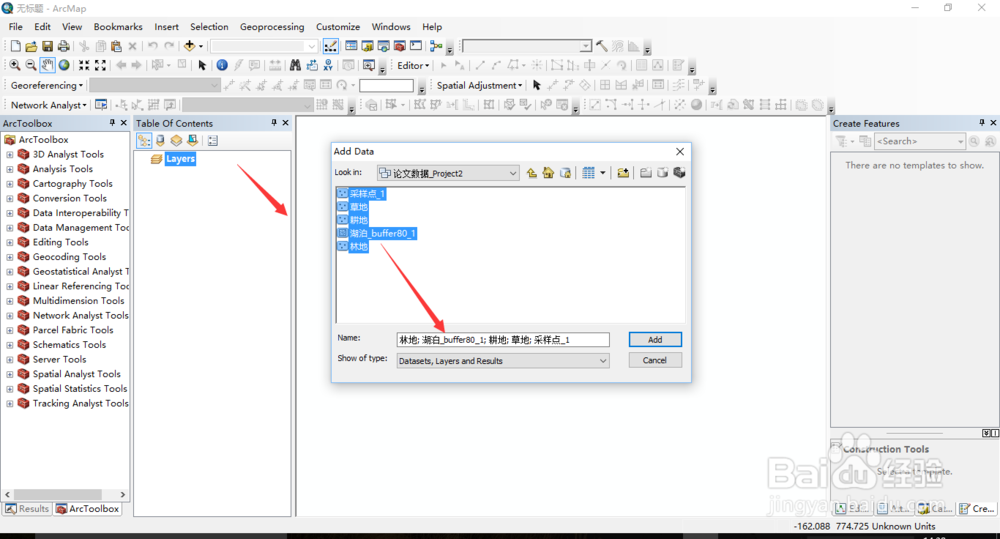The height and width of the screenshot is (539, 1000).
Task: Select the 林地 dataset in the list
Action: (x=353, y=247)
